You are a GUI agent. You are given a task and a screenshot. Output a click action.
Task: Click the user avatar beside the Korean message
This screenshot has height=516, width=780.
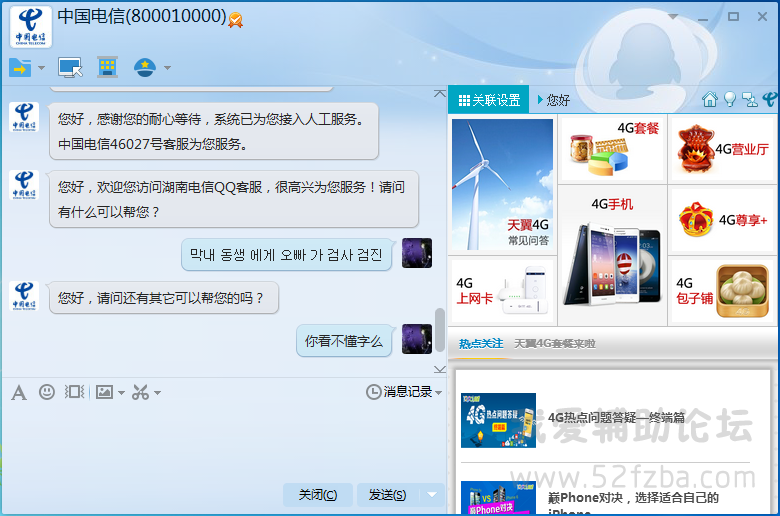coord(417,253)
